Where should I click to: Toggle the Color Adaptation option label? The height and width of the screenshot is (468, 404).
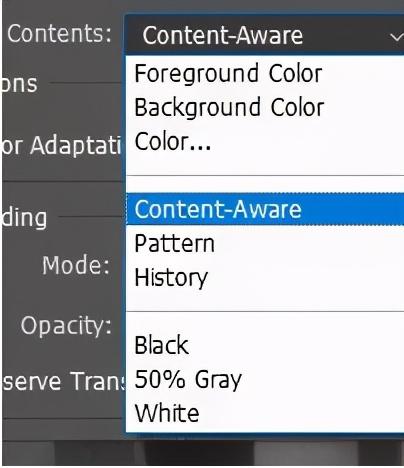coord(62,146)
